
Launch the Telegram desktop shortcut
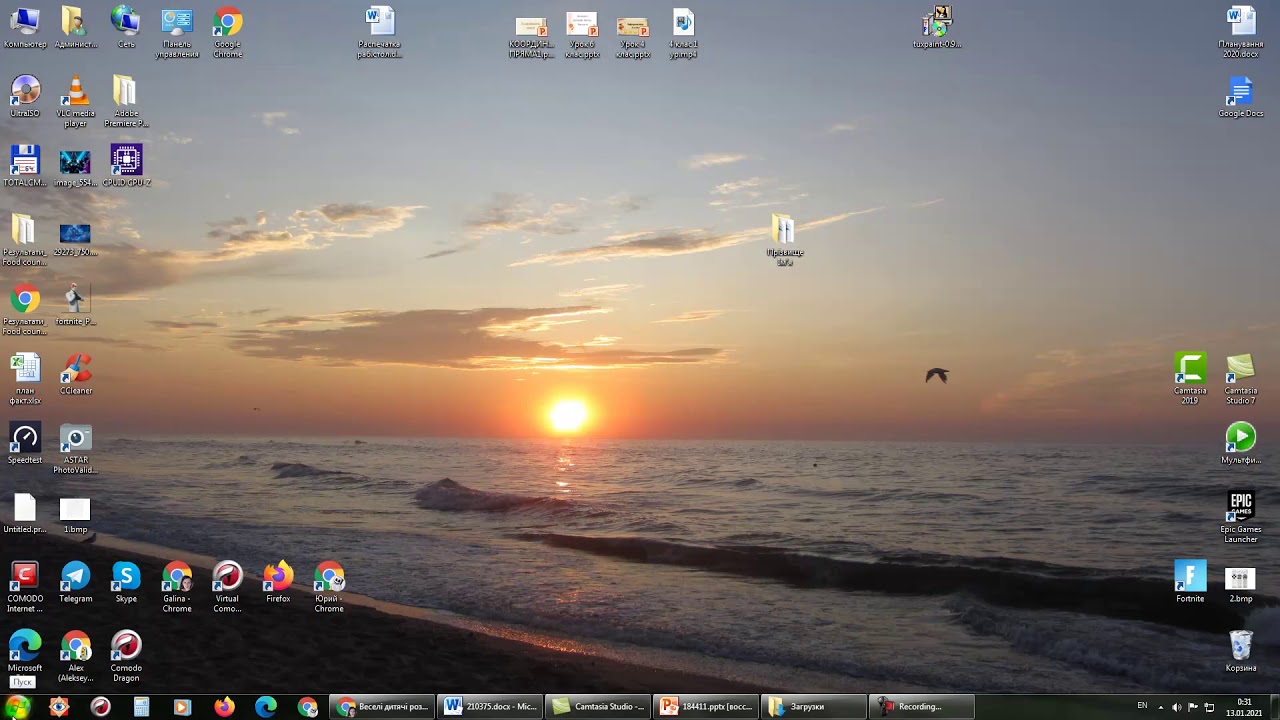[x=75, y=582]
